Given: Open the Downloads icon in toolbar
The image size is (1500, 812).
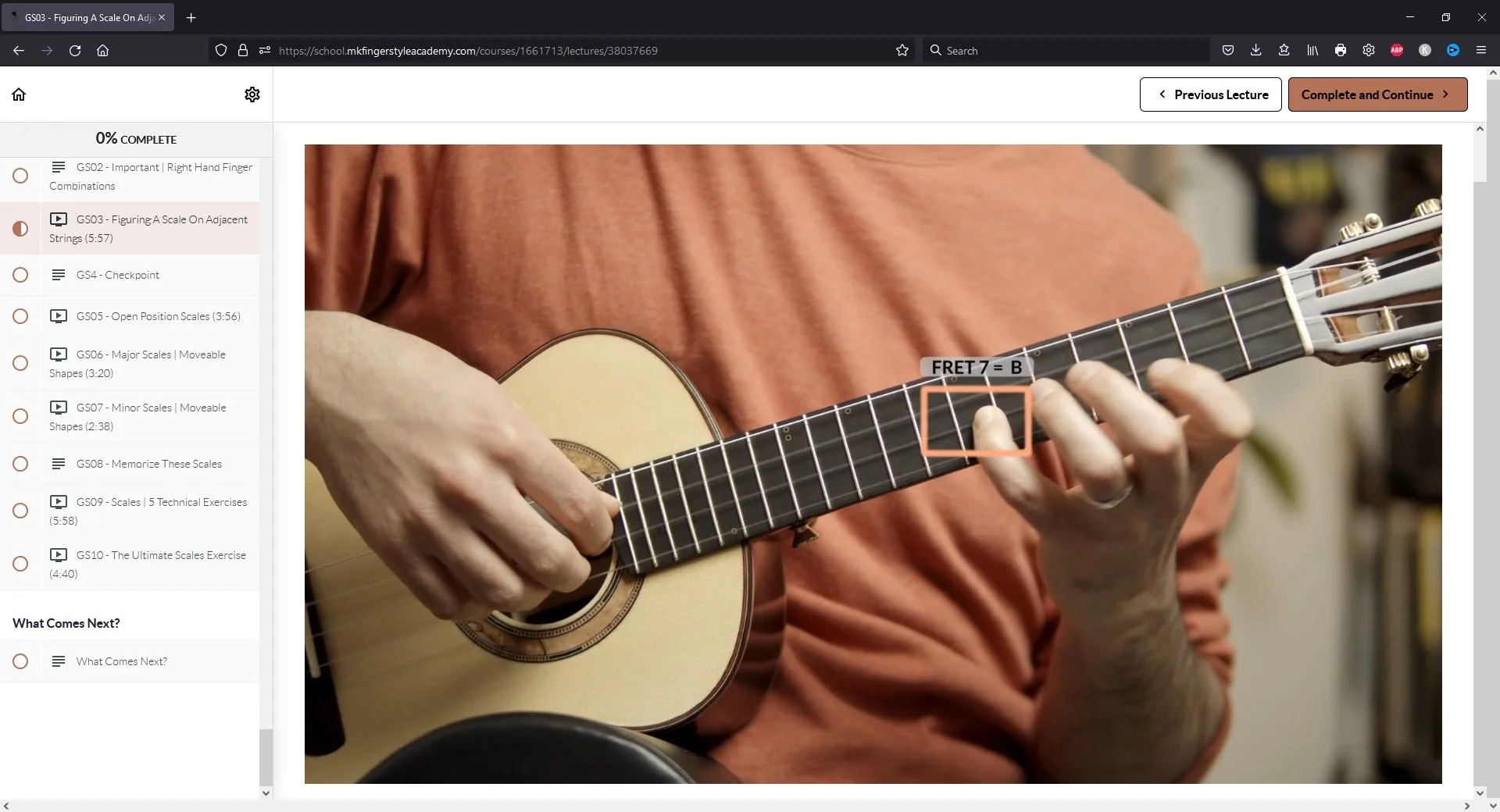Looking at the screenshot, I should point(1255,50).
